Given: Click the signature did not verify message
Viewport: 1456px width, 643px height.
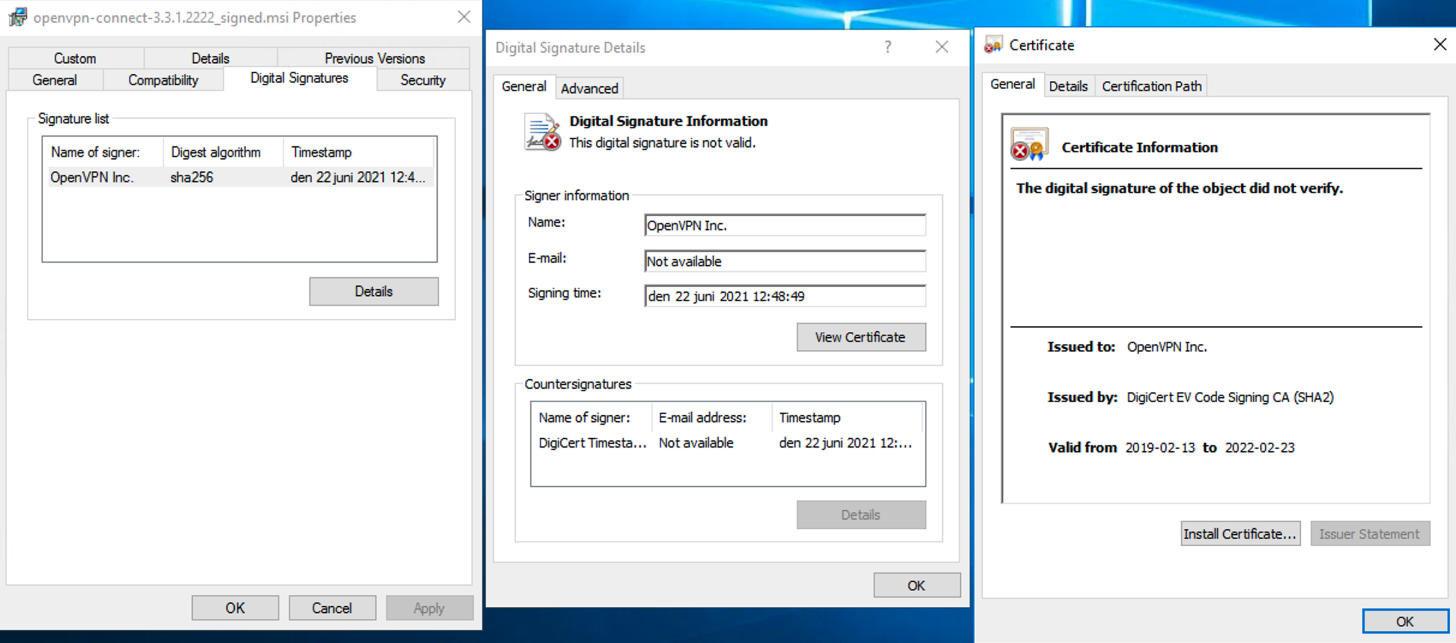Looking at the screenshot, I should click(1179, 188).
